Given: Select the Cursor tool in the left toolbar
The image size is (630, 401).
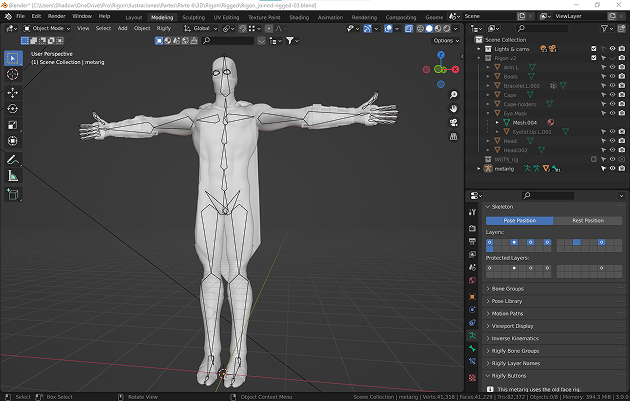Looking at the screenshot, I should 13,74.
